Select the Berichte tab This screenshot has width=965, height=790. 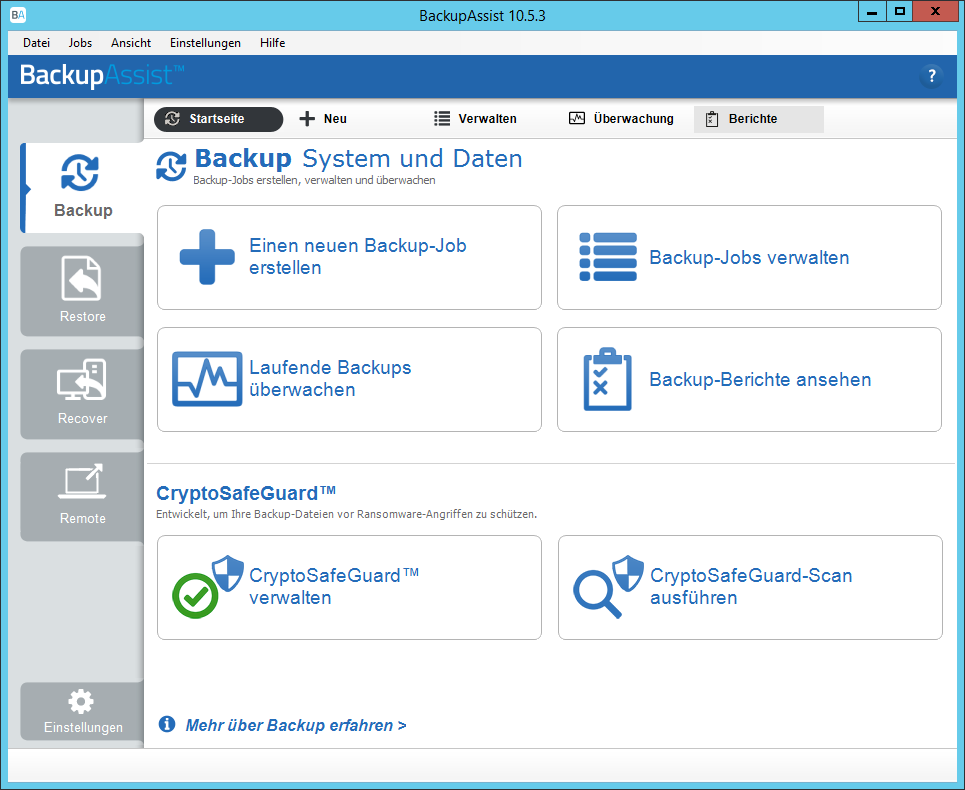coord(752,119)
